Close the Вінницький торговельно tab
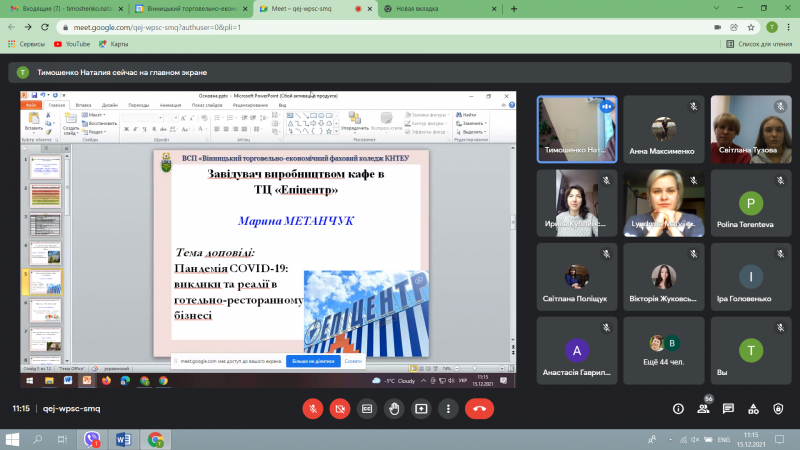The image size is (800, 450). (245, 9)
